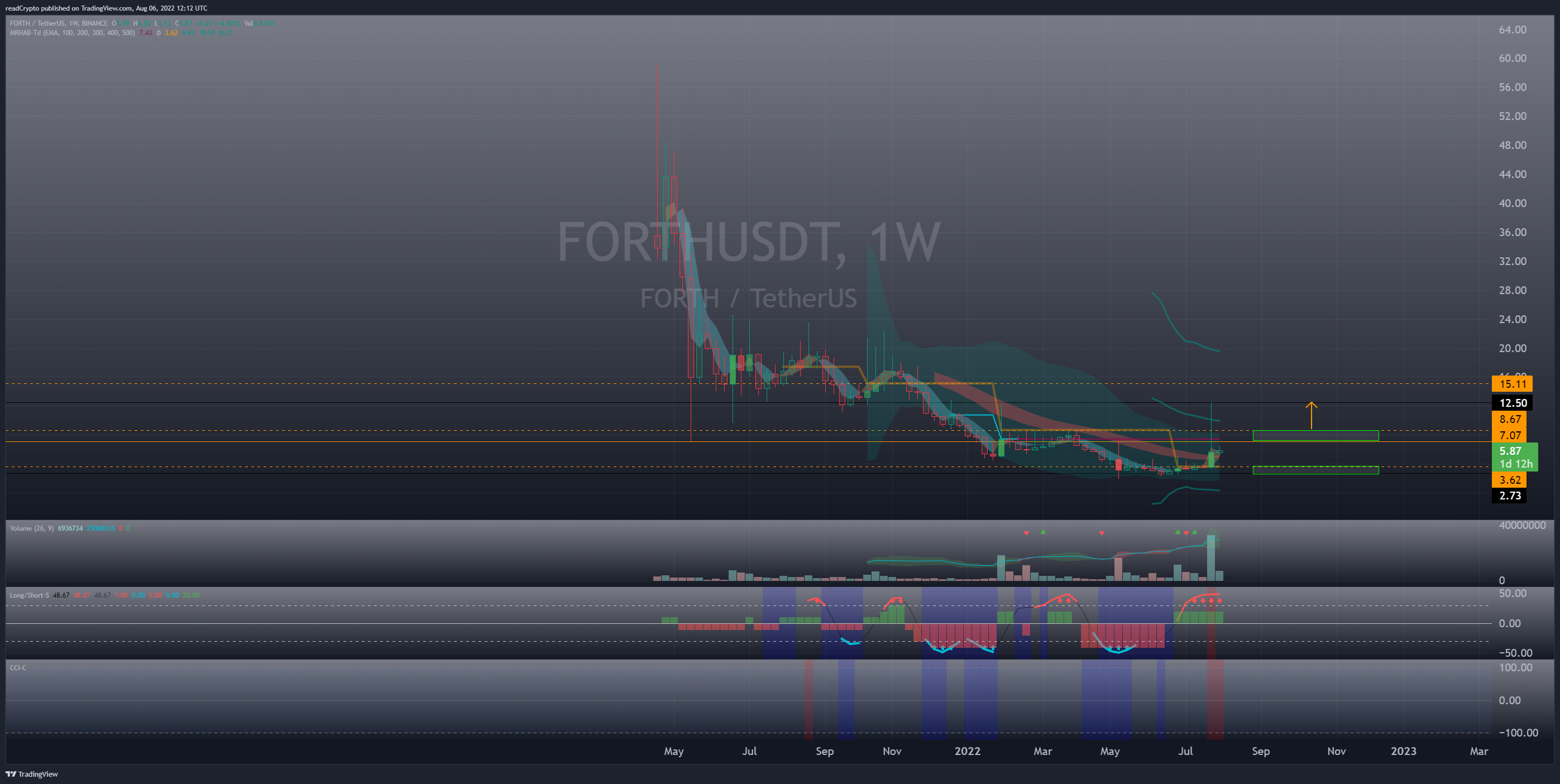Click the 44.00 price axis value
Screen dimensions: 1560x784
tap(1512, 174)
